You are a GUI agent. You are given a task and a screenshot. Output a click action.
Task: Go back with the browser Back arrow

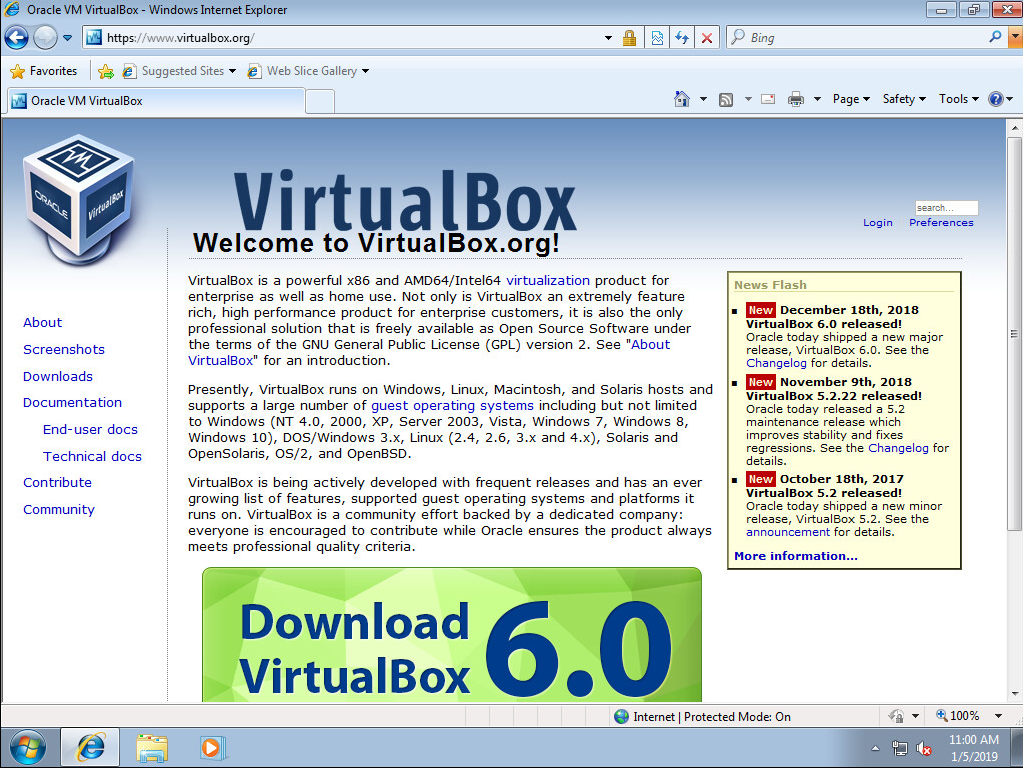coord(16,38)
